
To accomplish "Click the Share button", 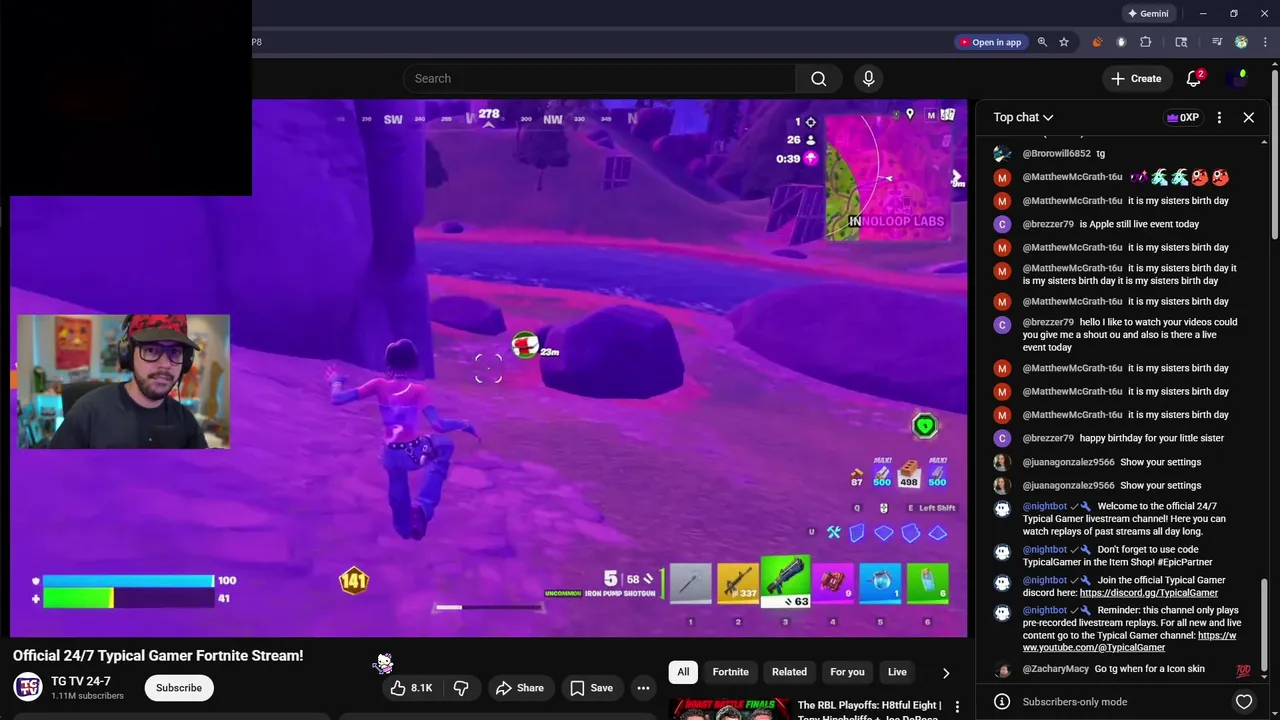I will pyautogui.click(x=520, y=688).
